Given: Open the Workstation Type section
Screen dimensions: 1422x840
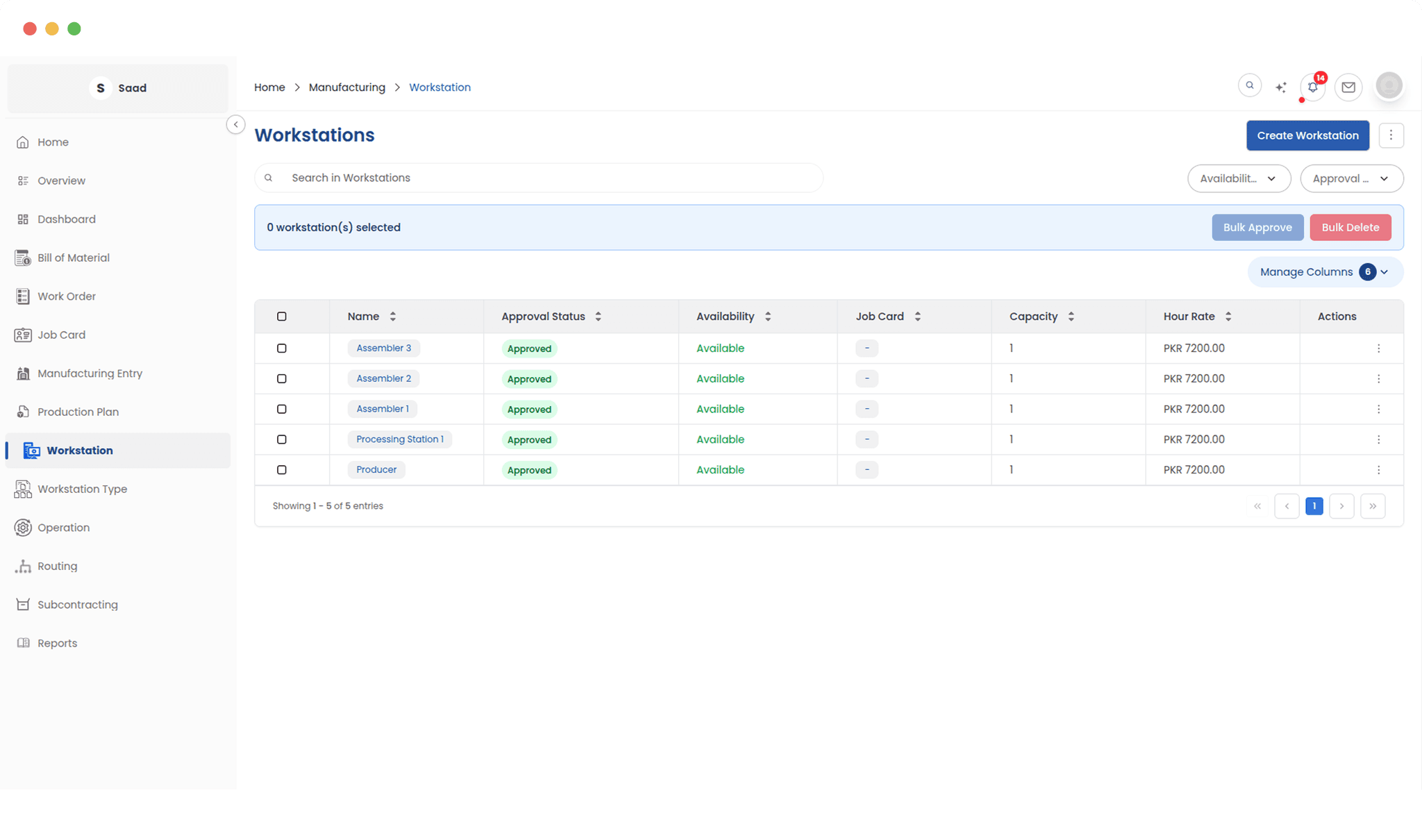Looking at the screenshot, I should click(83, 489).
